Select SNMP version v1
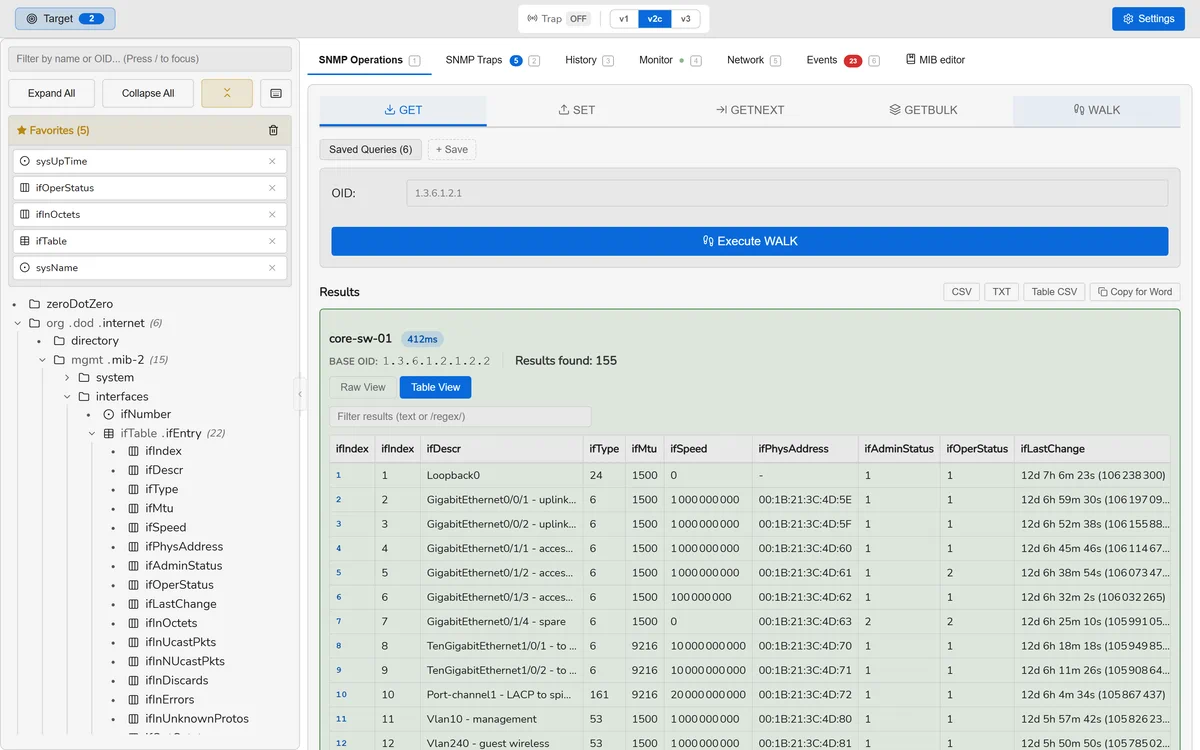 [x=624, y=19]
